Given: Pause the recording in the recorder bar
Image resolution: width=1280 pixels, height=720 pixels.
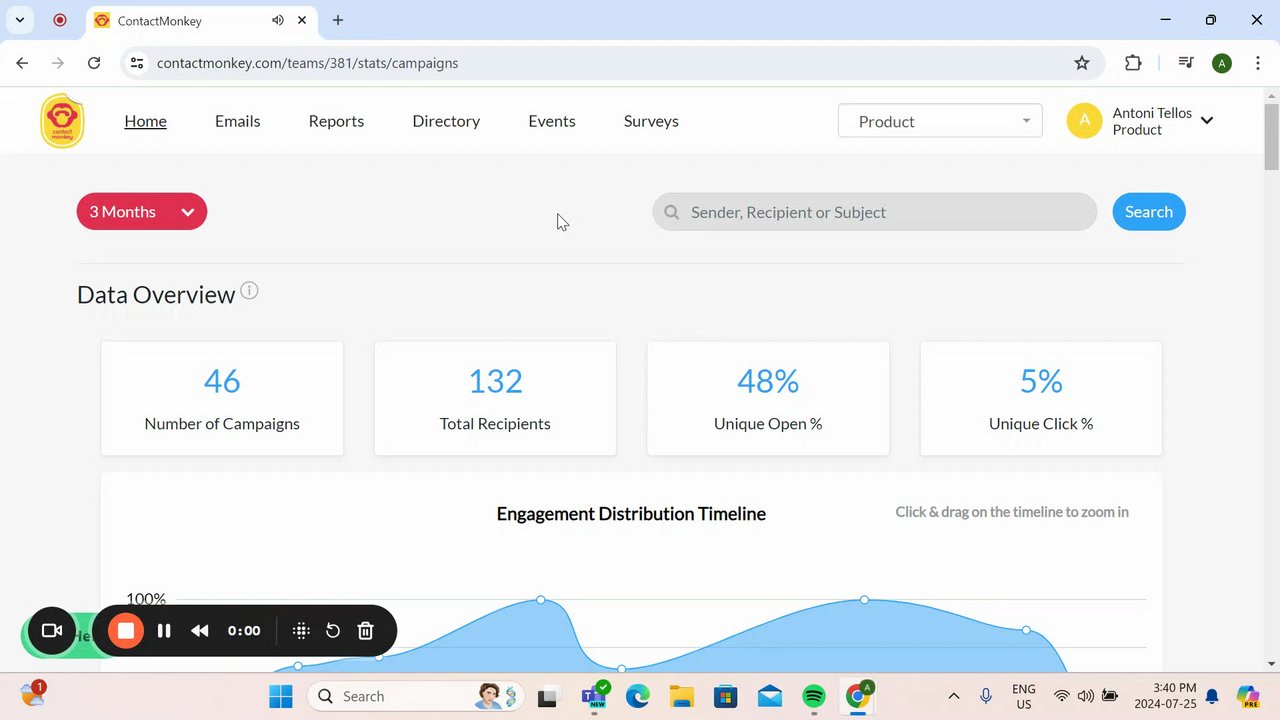Looking at the screenshot, I should pos(164,631).
